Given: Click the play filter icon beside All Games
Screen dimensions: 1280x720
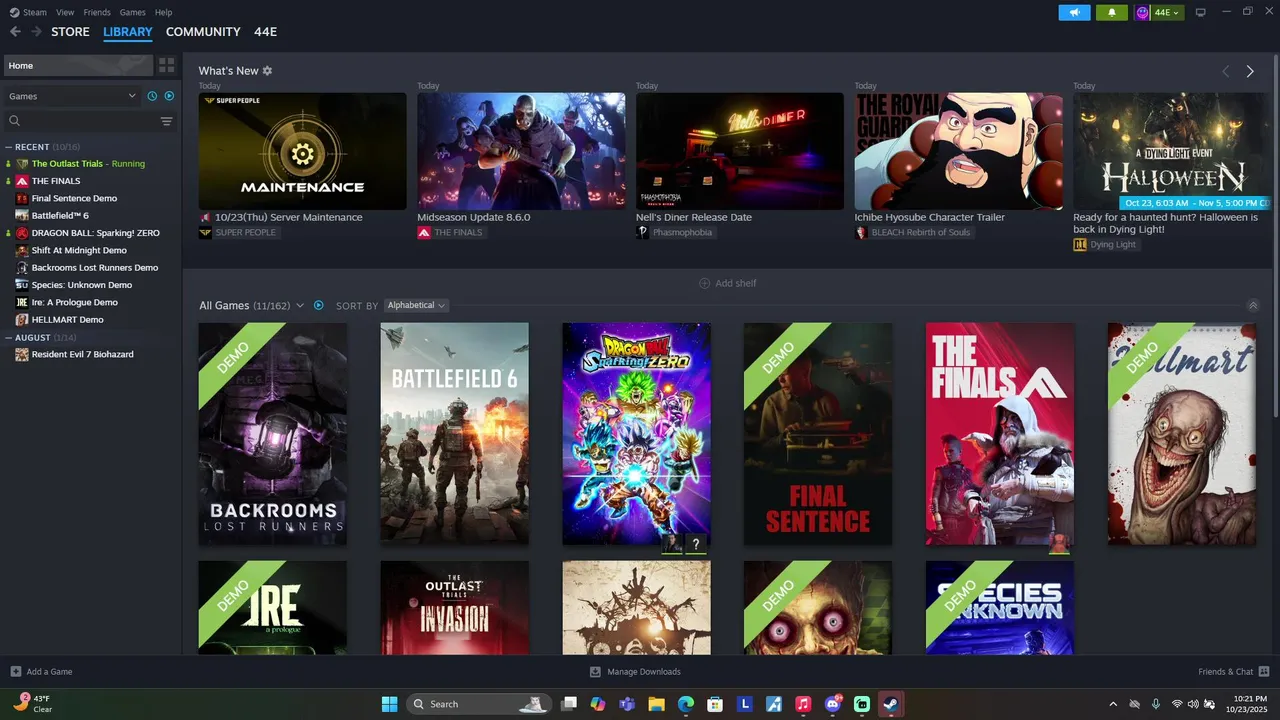Looking at the screenshot, I should click(319, 305).
